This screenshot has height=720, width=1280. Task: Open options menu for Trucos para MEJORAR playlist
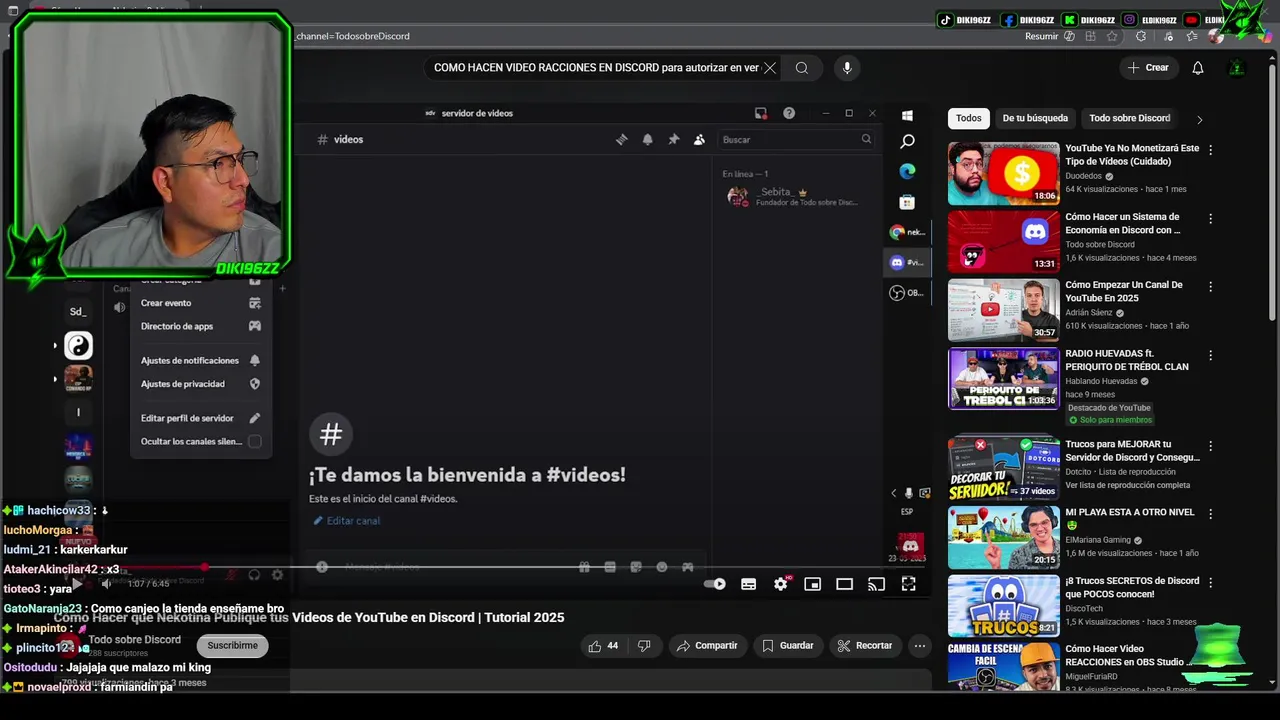pyautogui.click(x=1211, y=446)
